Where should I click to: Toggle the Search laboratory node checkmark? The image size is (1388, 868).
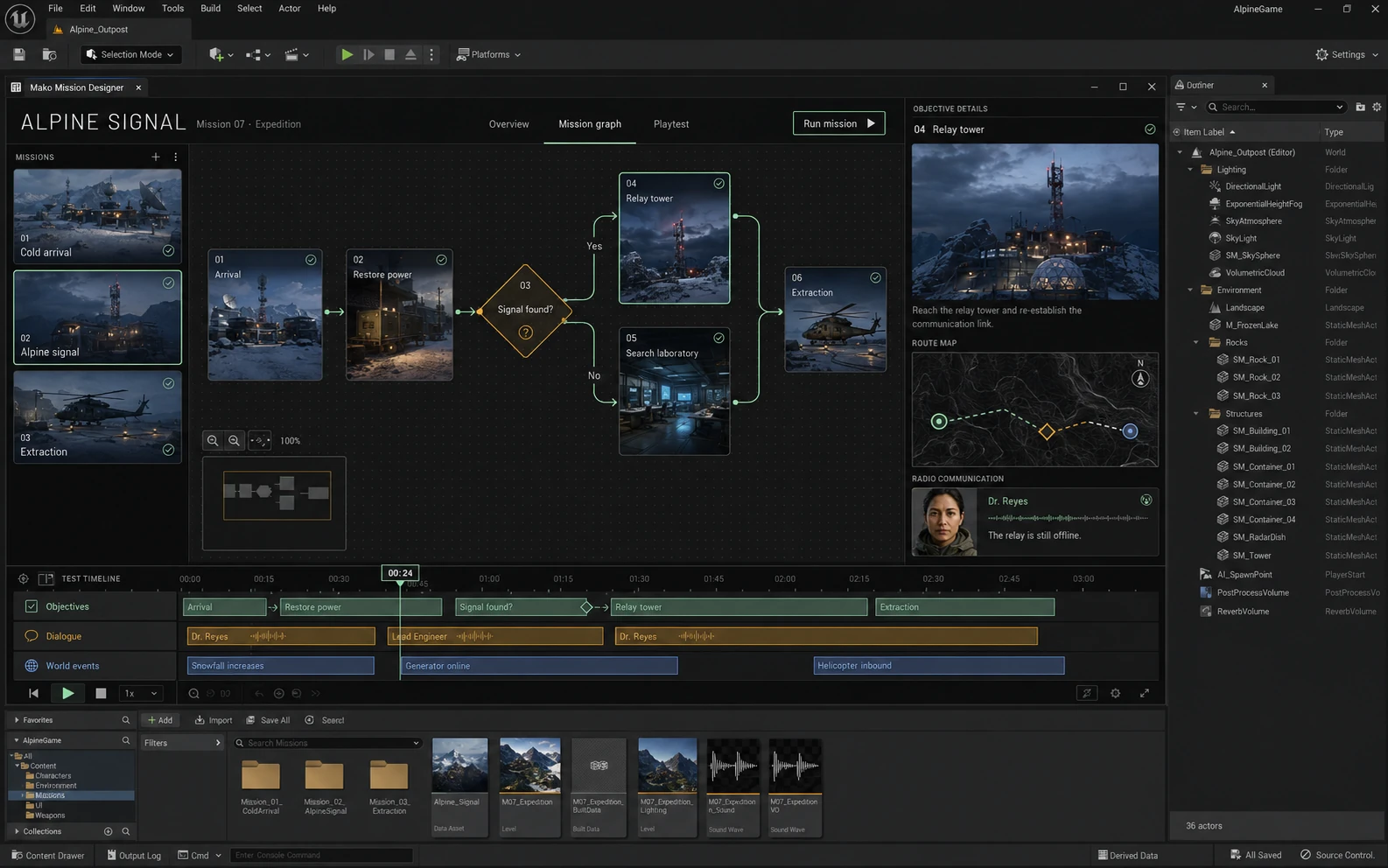coord(719,338)
